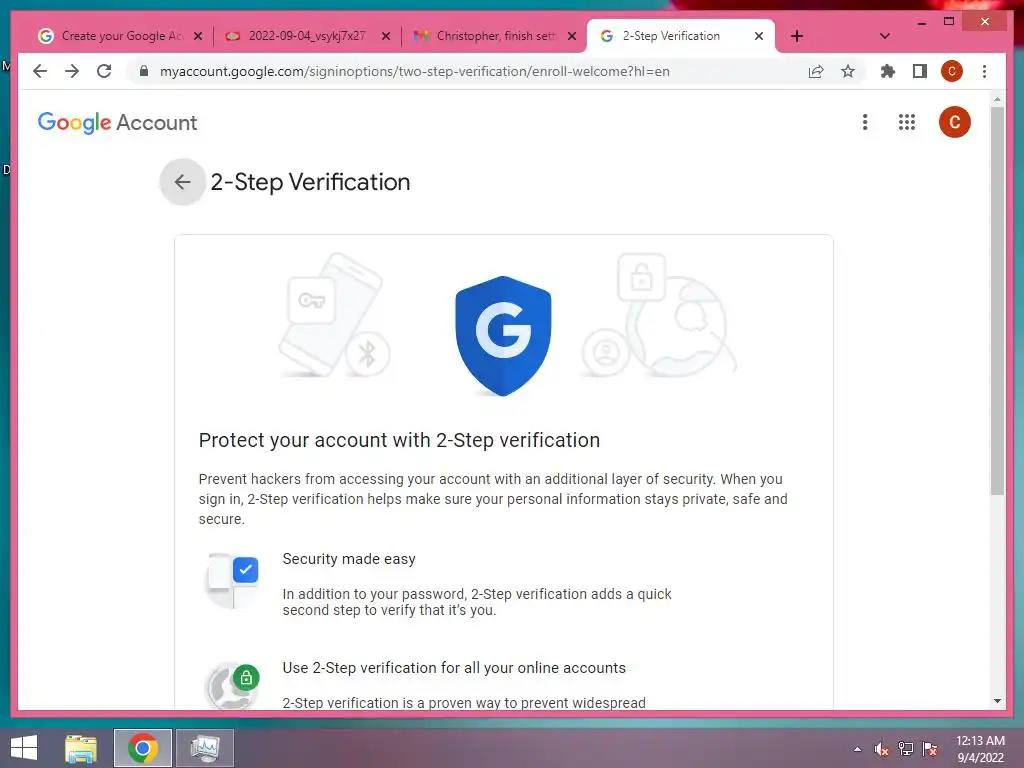Open the Chrome extensions puzzle icon
Viewport: 1024px width, 768px height.
tap(888, 71)
